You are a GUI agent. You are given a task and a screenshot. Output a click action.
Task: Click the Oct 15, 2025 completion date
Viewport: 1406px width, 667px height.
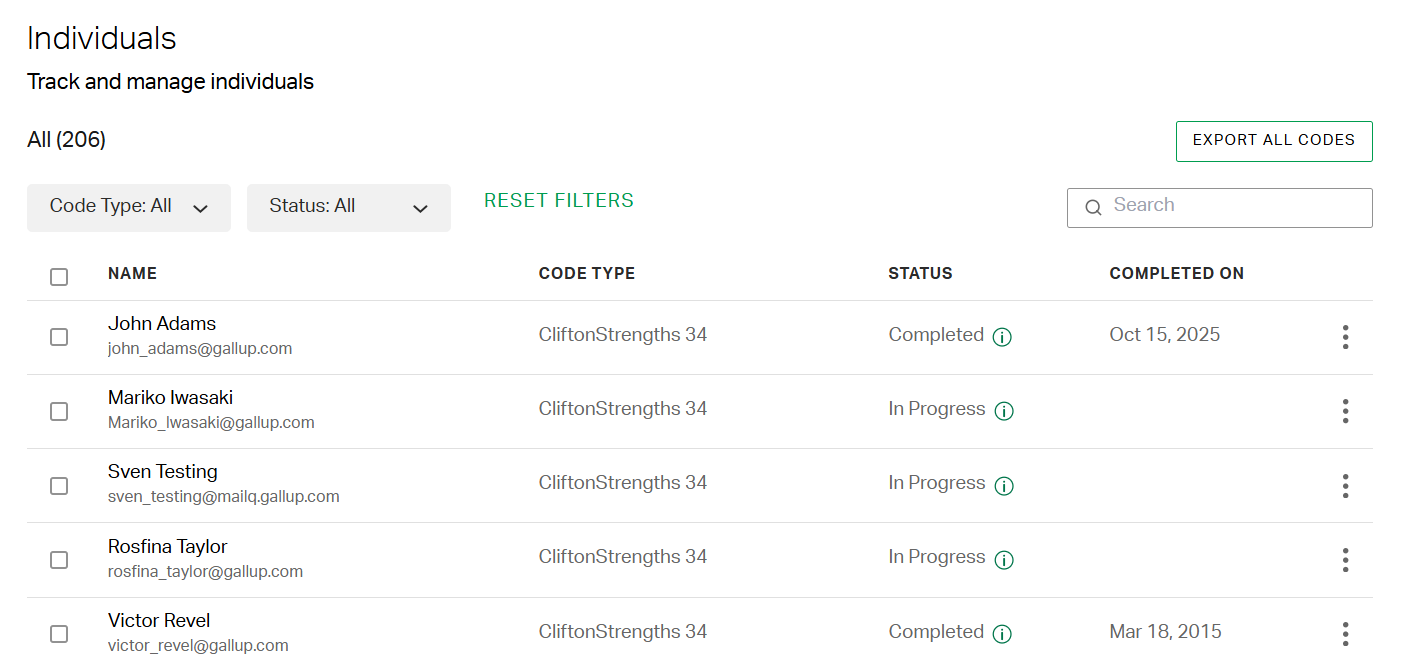click(1165, 335)
